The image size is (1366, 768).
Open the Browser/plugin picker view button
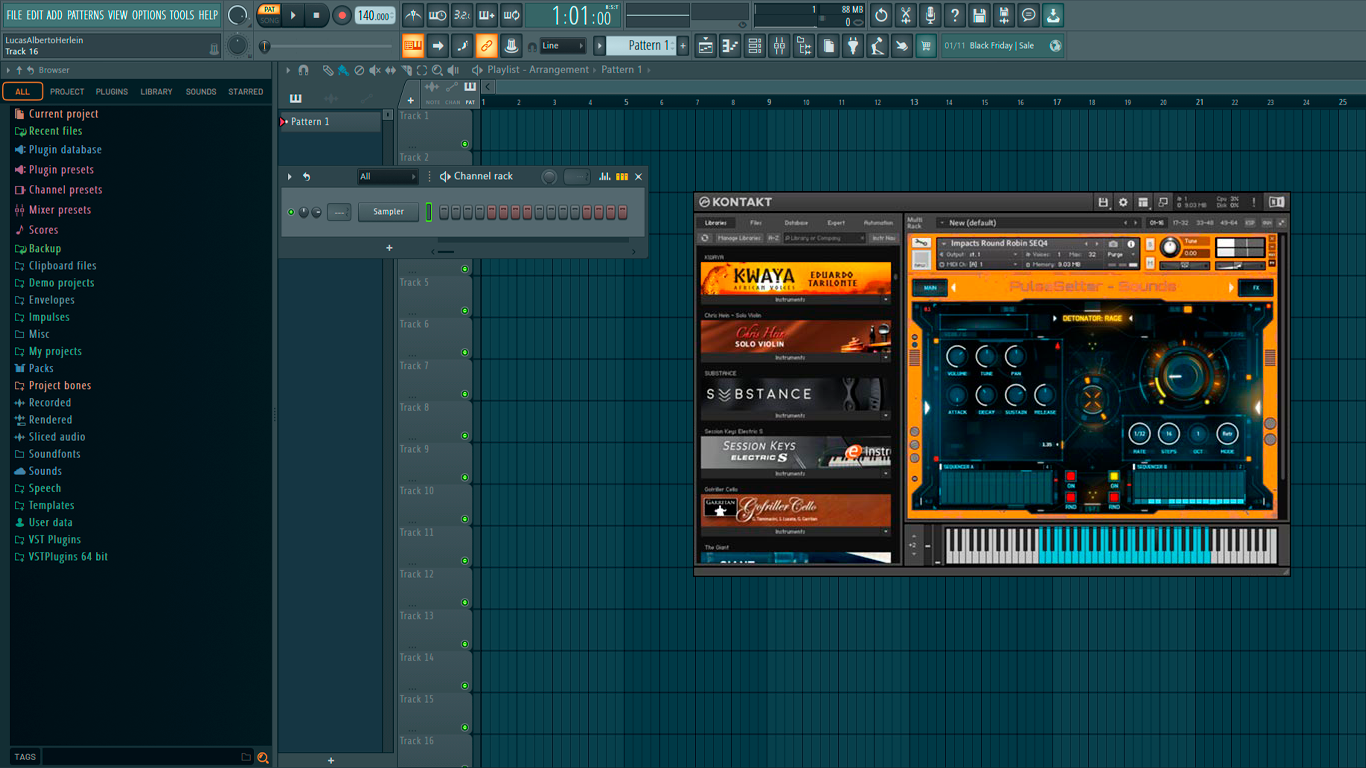click(x=804, y=45)
